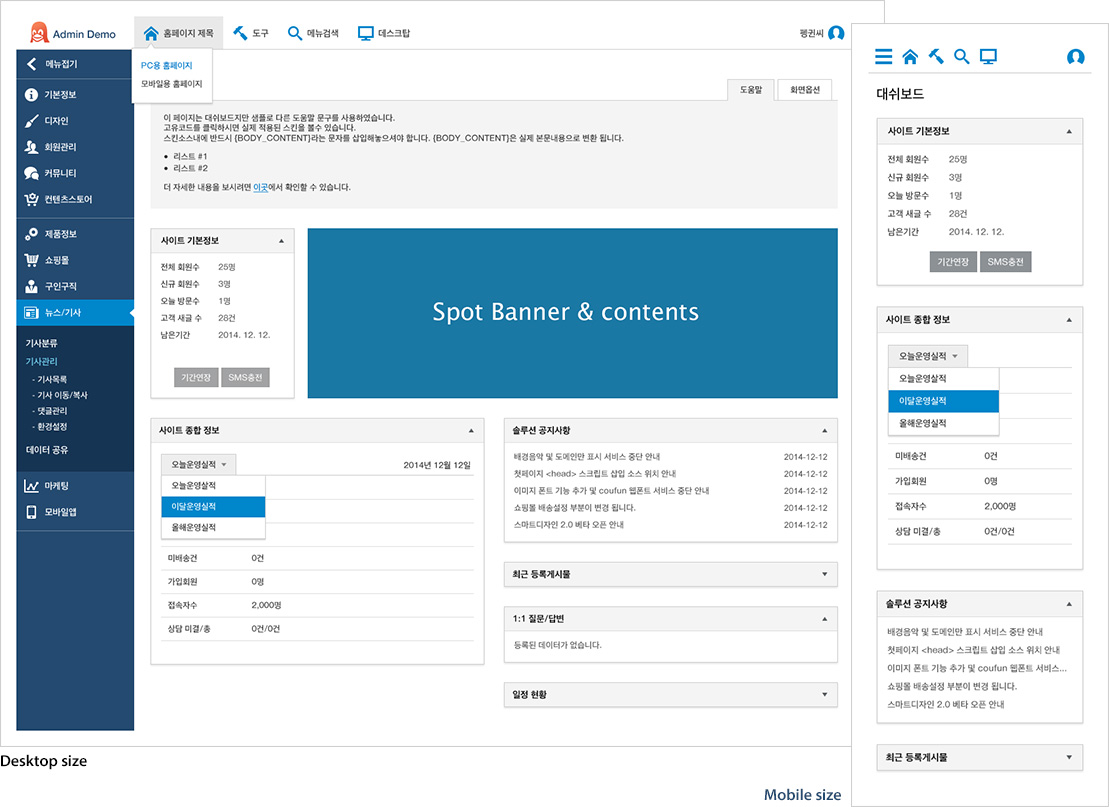Select the search icon in the mobile header

point(961,57)
